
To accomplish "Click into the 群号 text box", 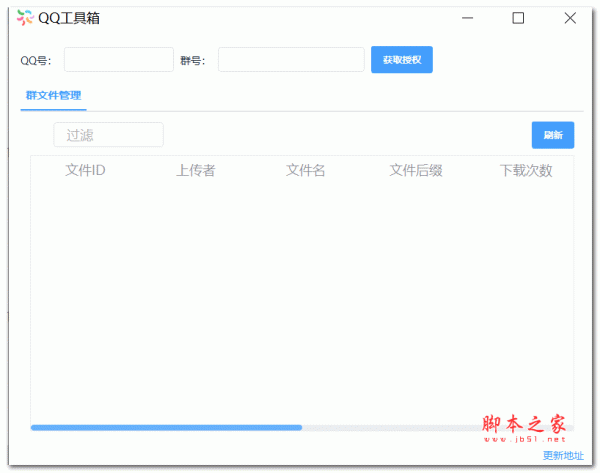I will pos(291,60).
